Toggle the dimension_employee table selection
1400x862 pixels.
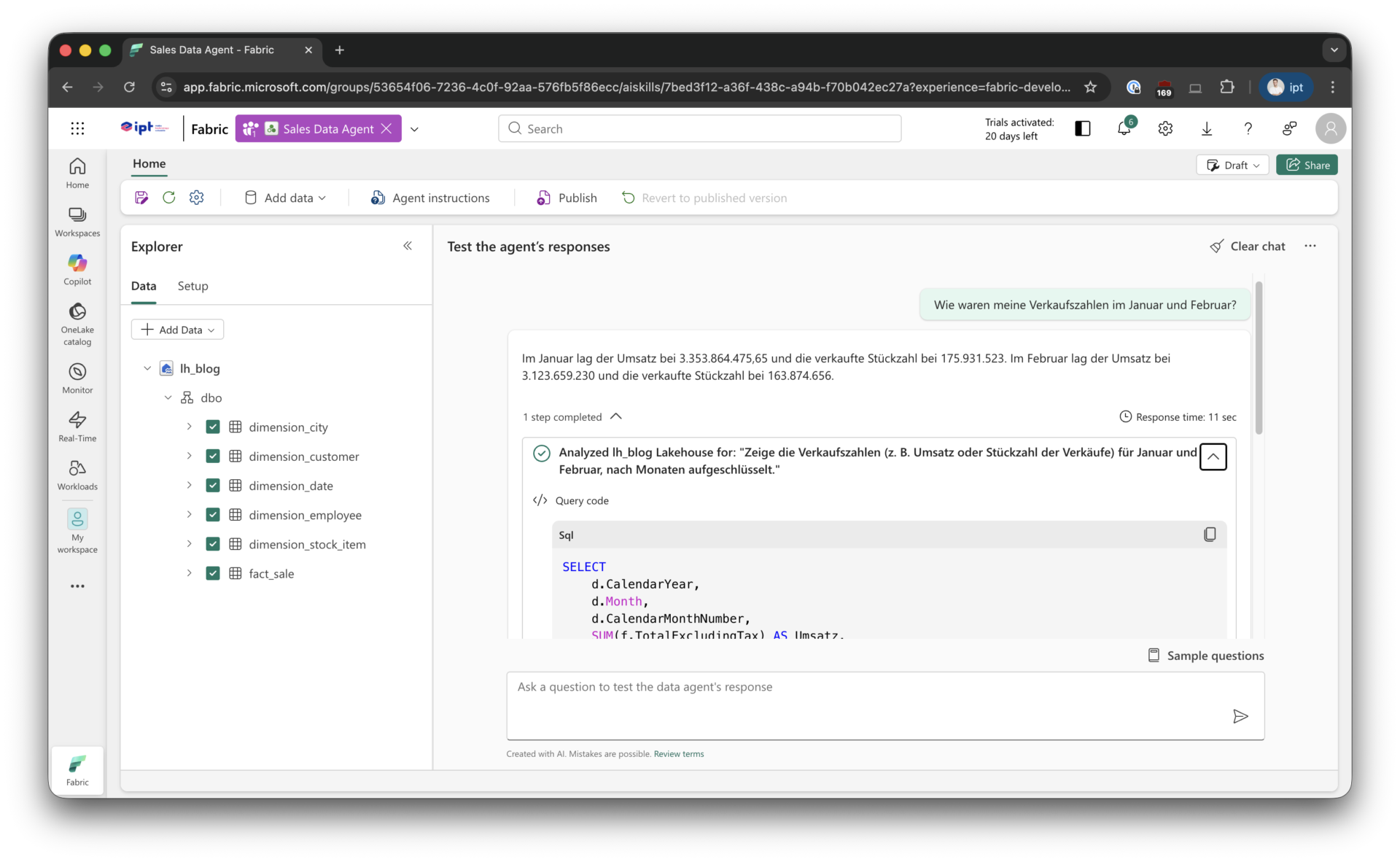coord(213,514)
